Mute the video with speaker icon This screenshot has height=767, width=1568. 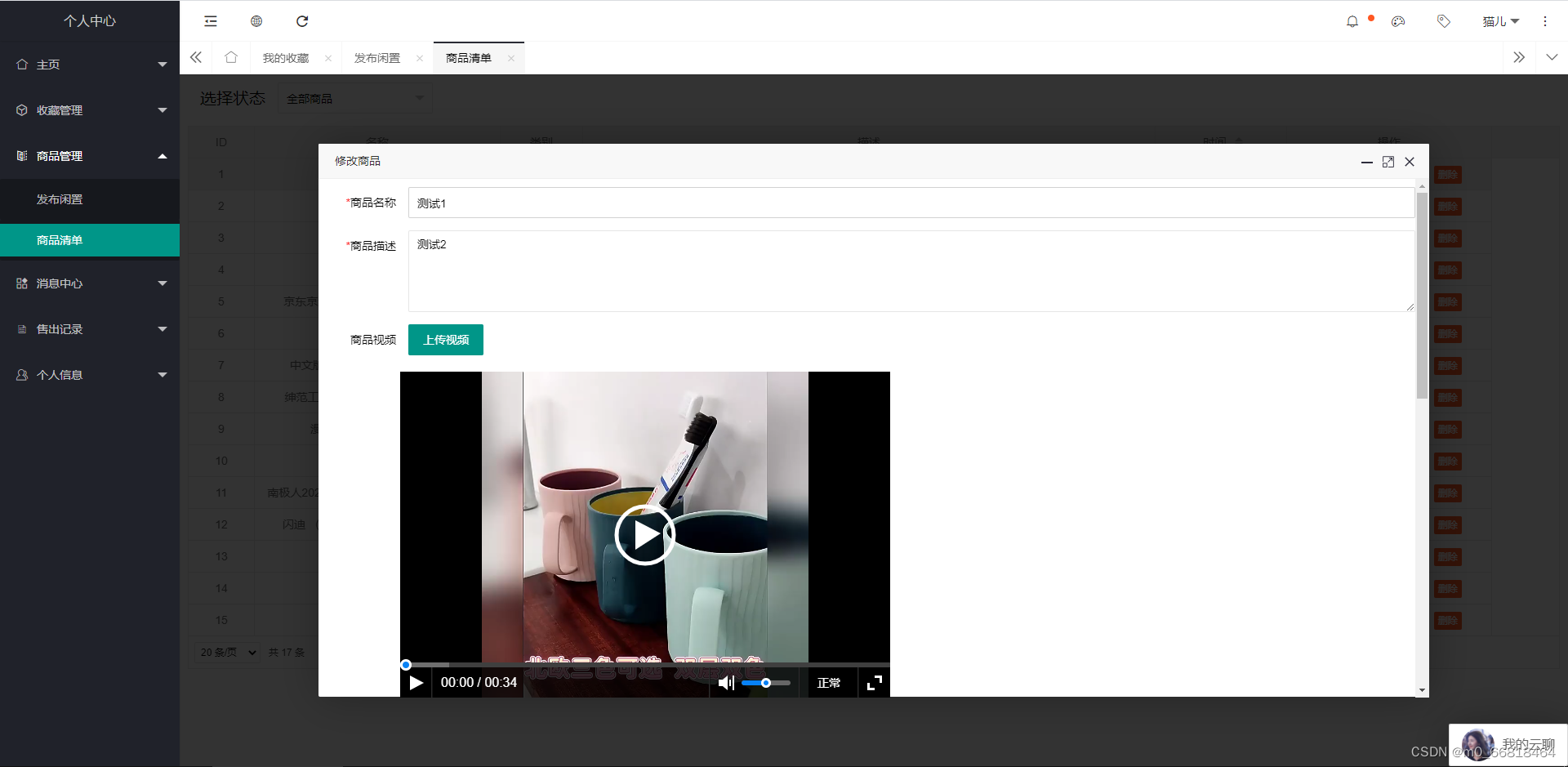click(726, 683)
